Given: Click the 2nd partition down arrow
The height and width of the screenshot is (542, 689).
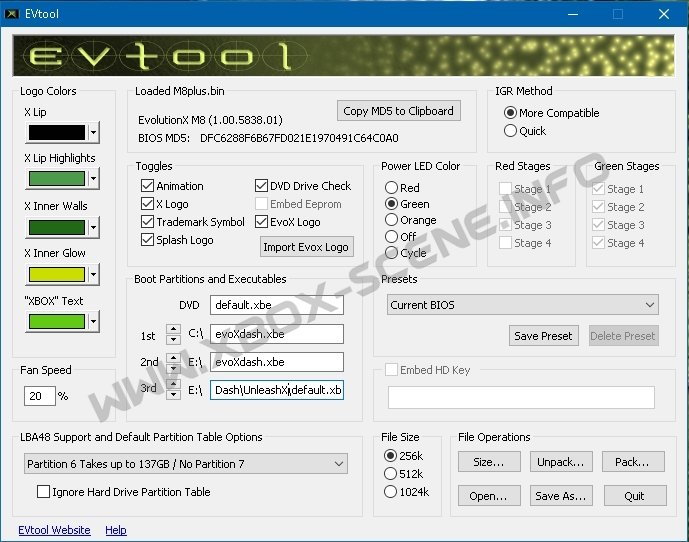Looking at the screenshot, I should point(174,368).
